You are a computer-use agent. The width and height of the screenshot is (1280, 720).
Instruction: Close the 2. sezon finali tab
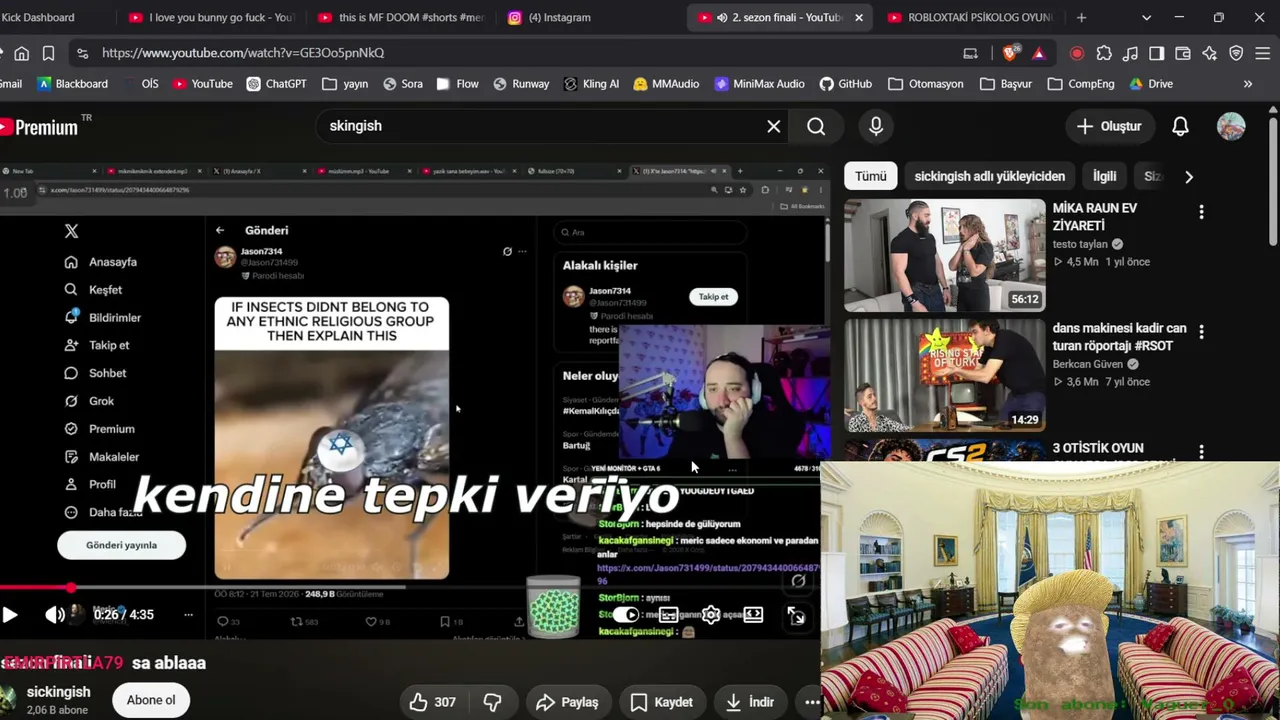pos(858,17)
